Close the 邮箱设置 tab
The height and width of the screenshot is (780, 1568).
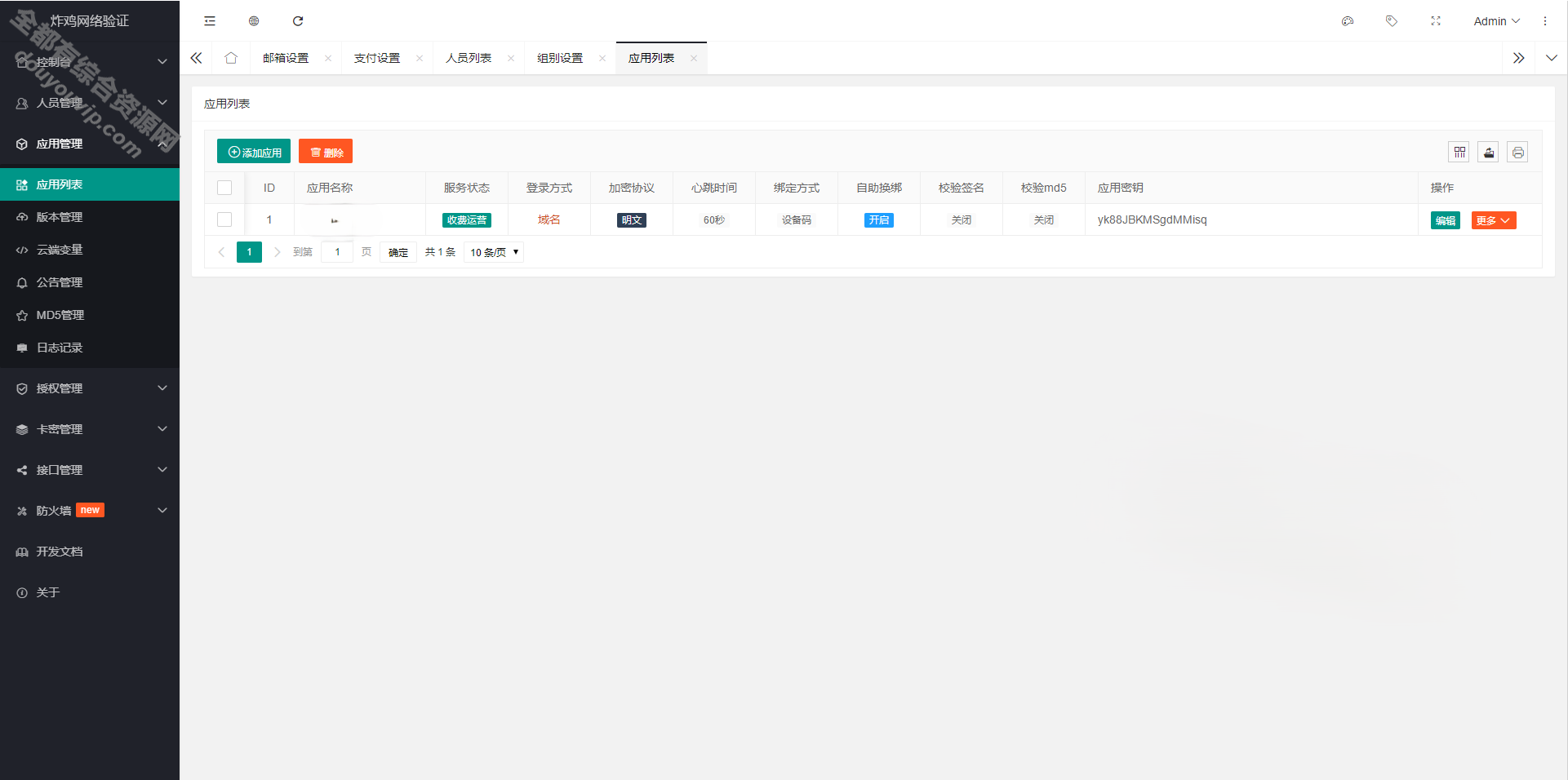pos(328,58)
